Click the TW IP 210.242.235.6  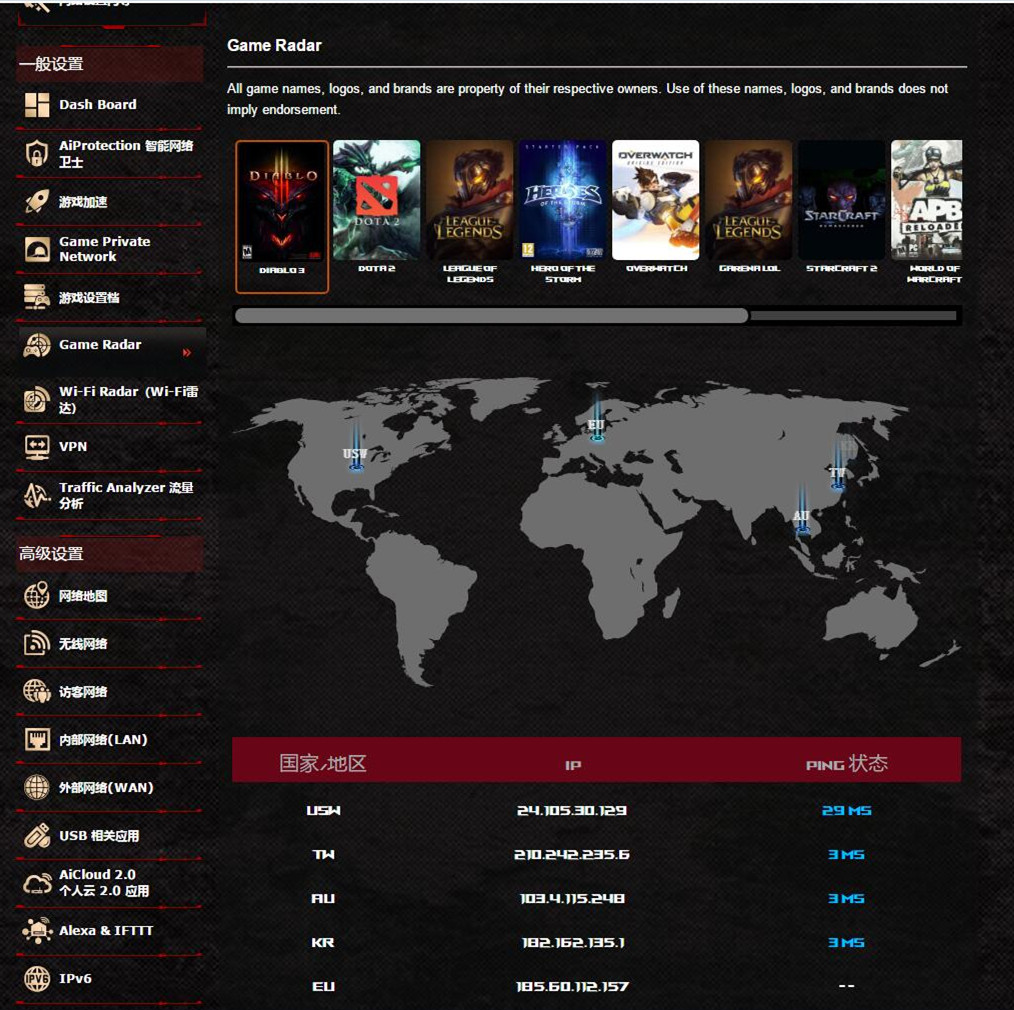coord(572,855)
